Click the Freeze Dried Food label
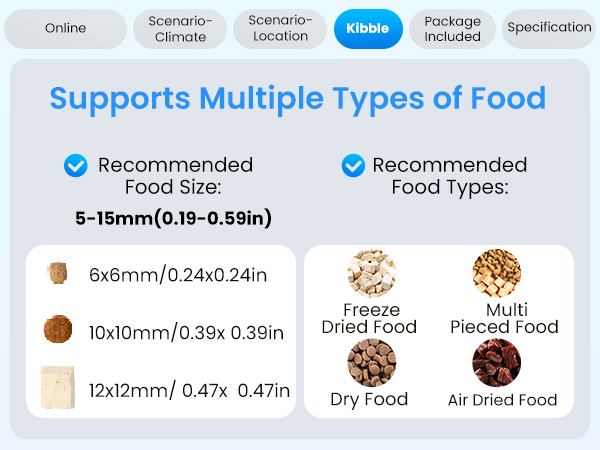Viewport: 600px width, 450px height. [x=369, y=318]
